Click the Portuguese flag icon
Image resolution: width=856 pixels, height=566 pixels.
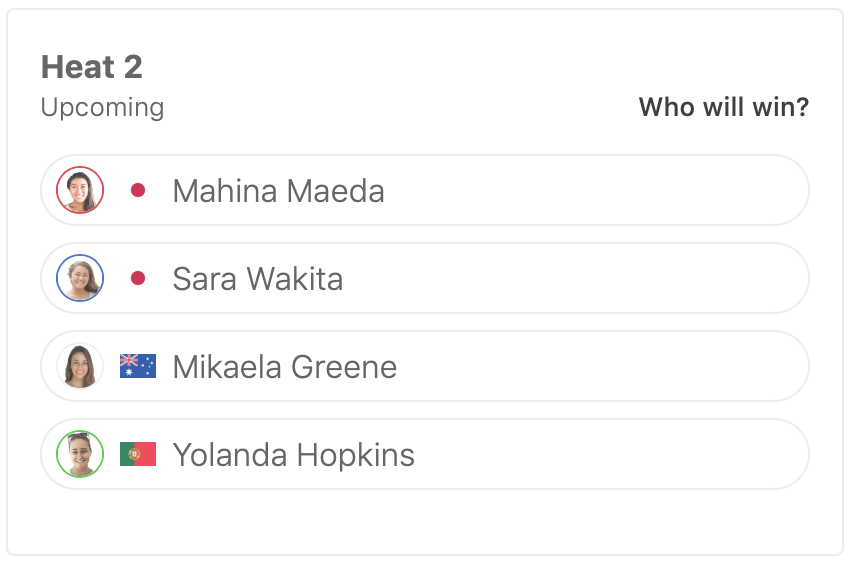point(138,454)
